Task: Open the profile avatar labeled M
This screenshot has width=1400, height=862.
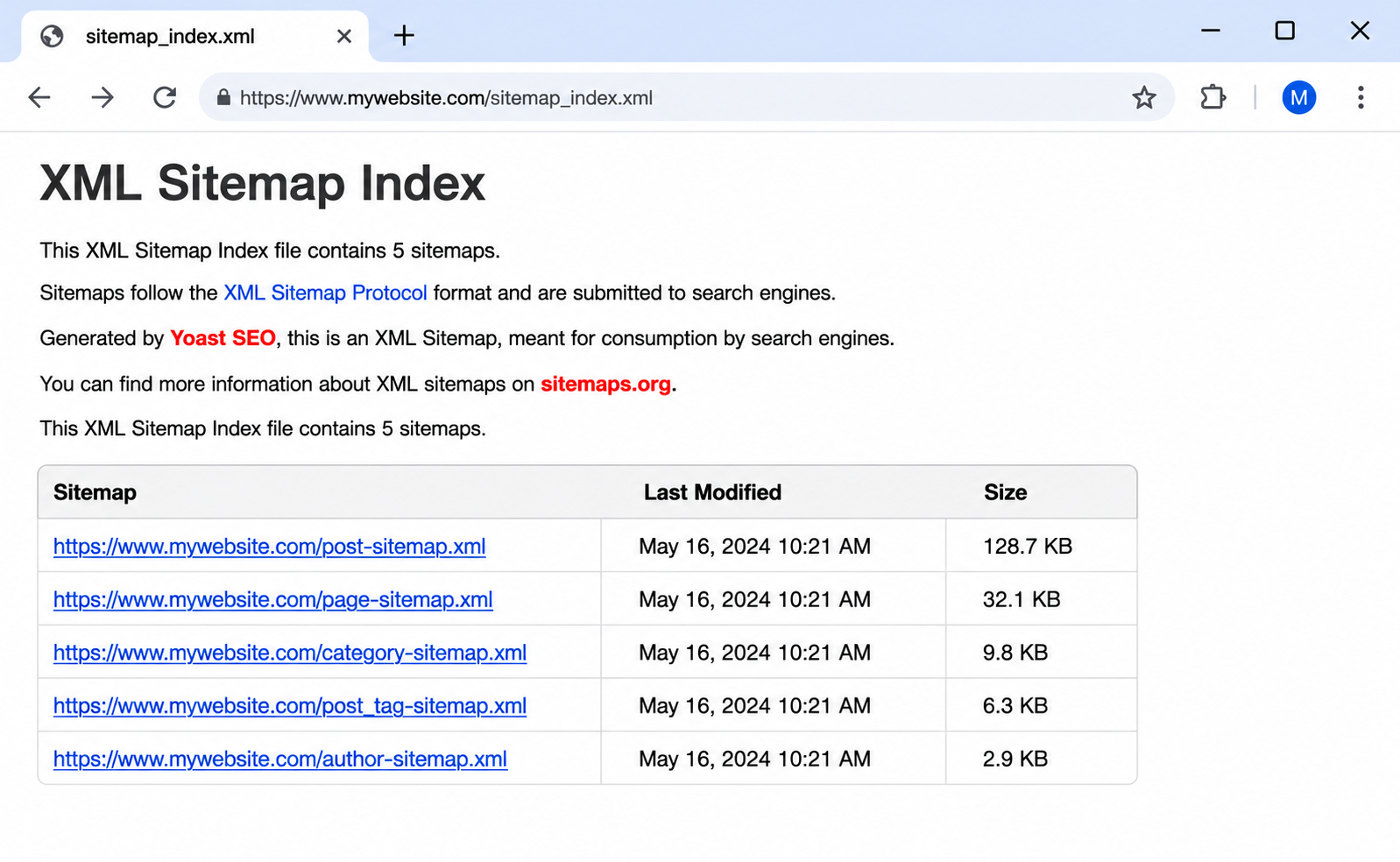Action: click(x=1298, y=97)
